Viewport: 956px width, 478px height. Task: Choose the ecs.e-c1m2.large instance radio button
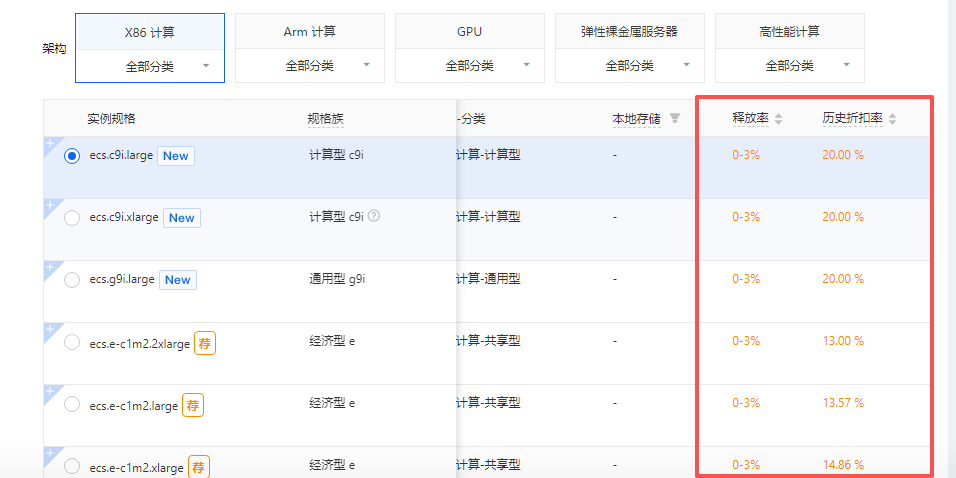72,405
